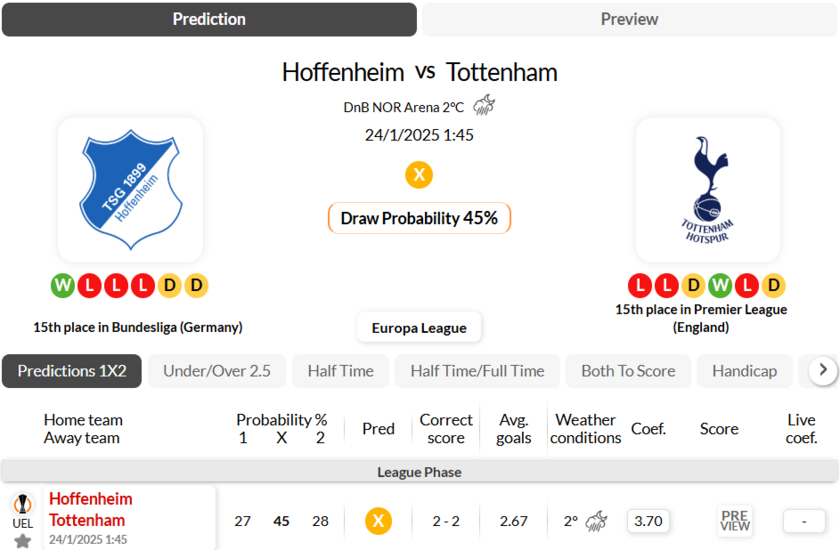840x550 pixels.
Task: Click the 3.70 coefficient button
Action: click(x=648, y=521)
